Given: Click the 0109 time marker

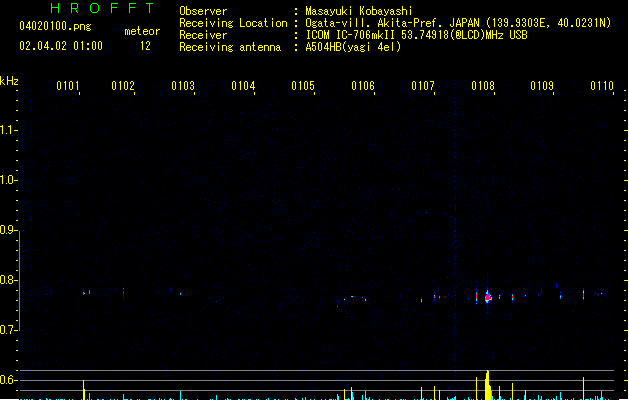Looking at the screenshot, I should pyautogui.click(x=542, y=86).
